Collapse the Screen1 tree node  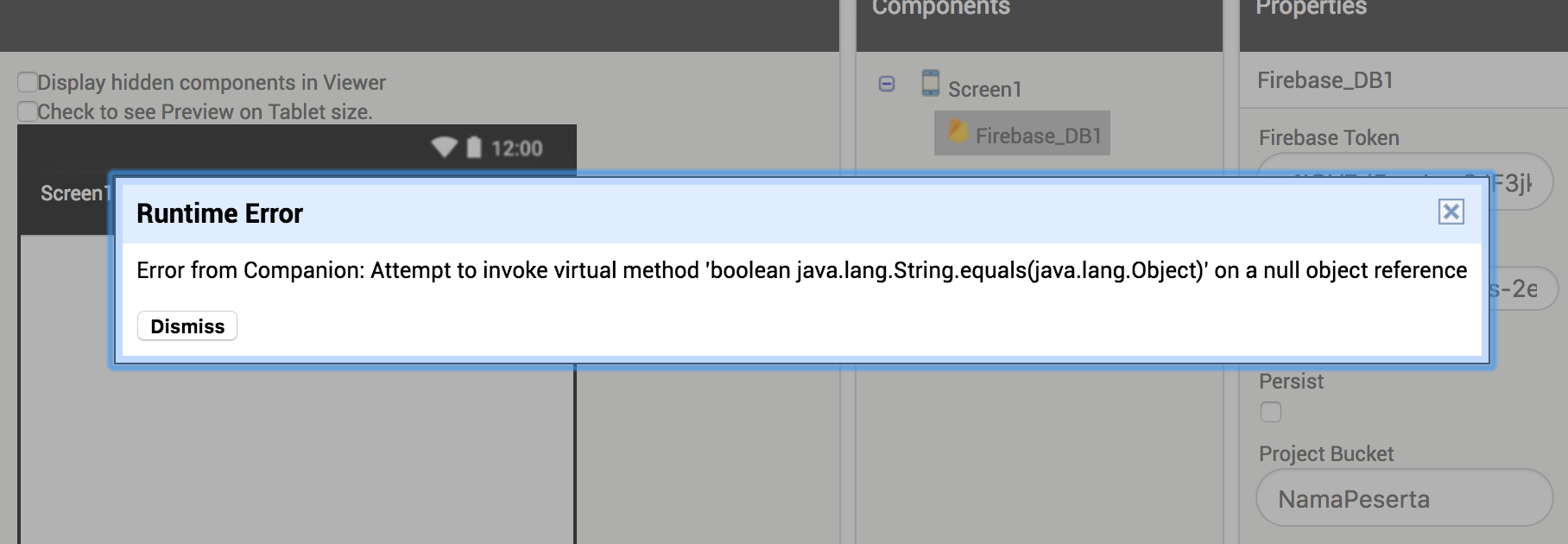(887, 84)
